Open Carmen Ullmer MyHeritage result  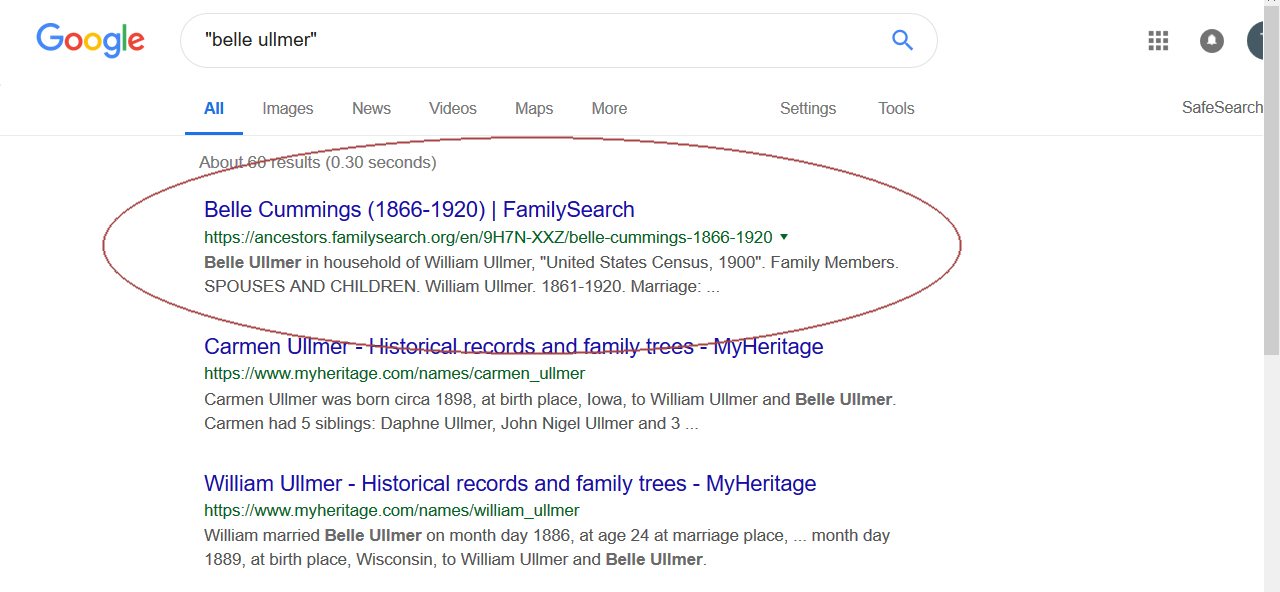513,347
